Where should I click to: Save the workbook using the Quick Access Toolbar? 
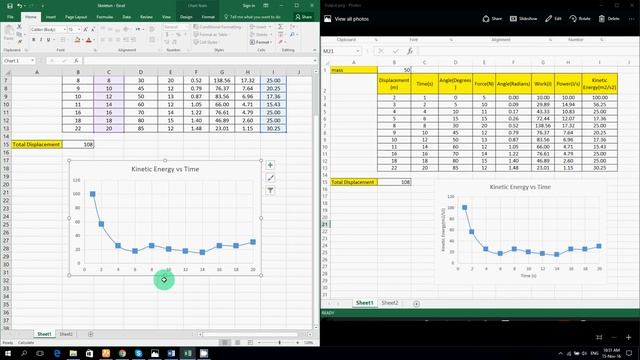tap(9, 6)
